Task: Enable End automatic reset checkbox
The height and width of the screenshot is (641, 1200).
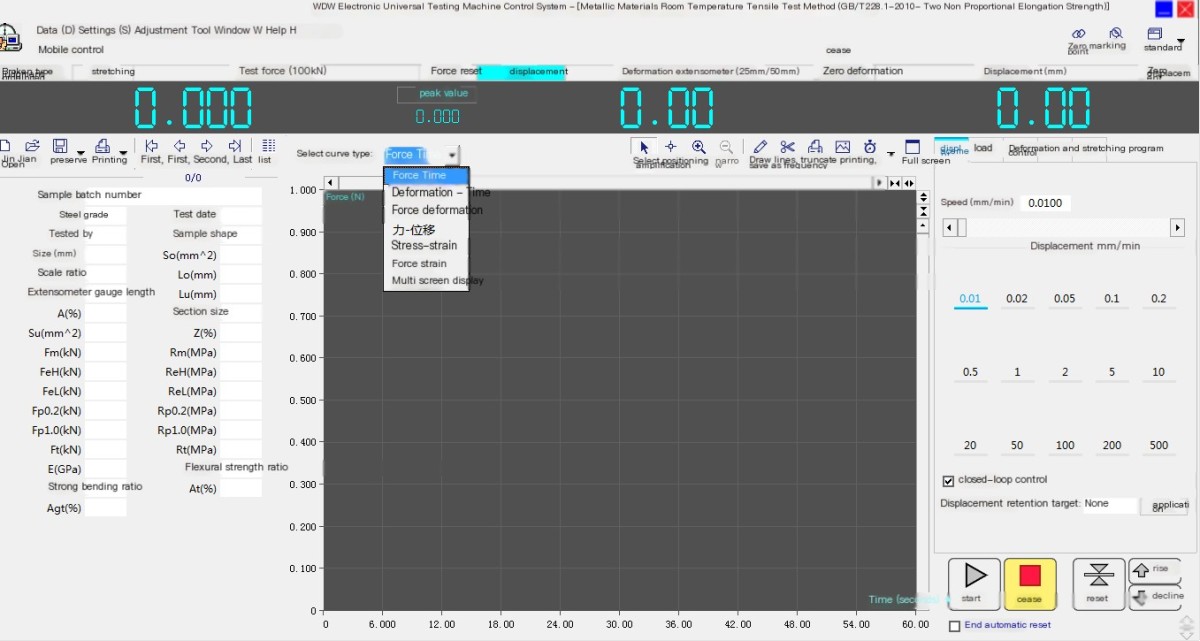Action: pyautogui.click(x=954, y=626)
